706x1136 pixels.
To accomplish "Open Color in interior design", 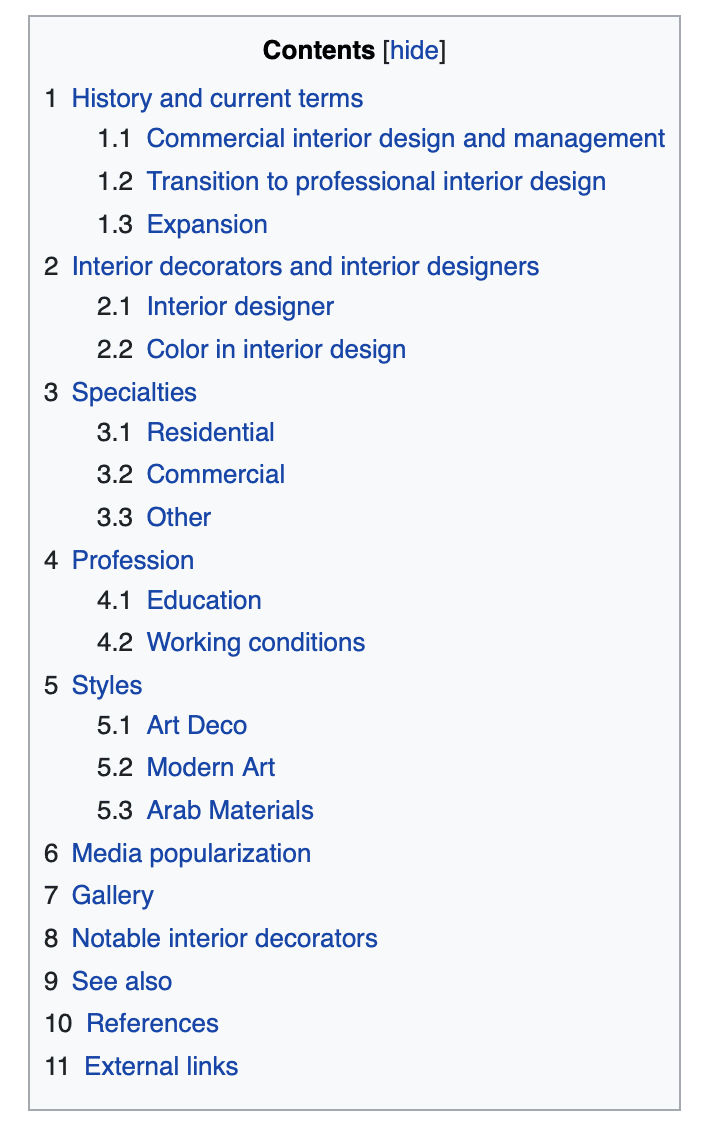I will [275, 349].
